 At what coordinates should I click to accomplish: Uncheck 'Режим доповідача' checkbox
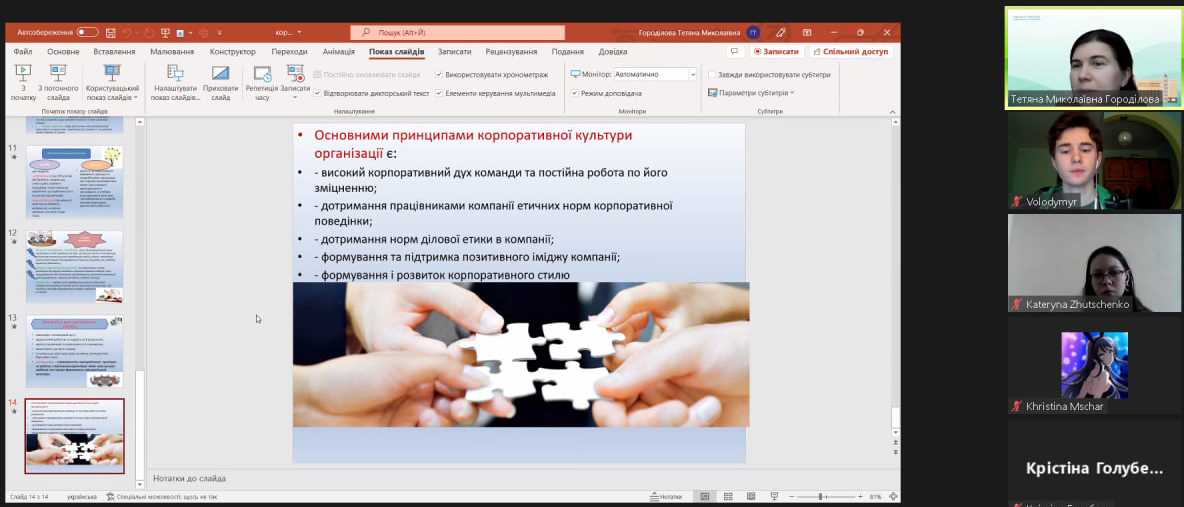(x=574, y=93)
